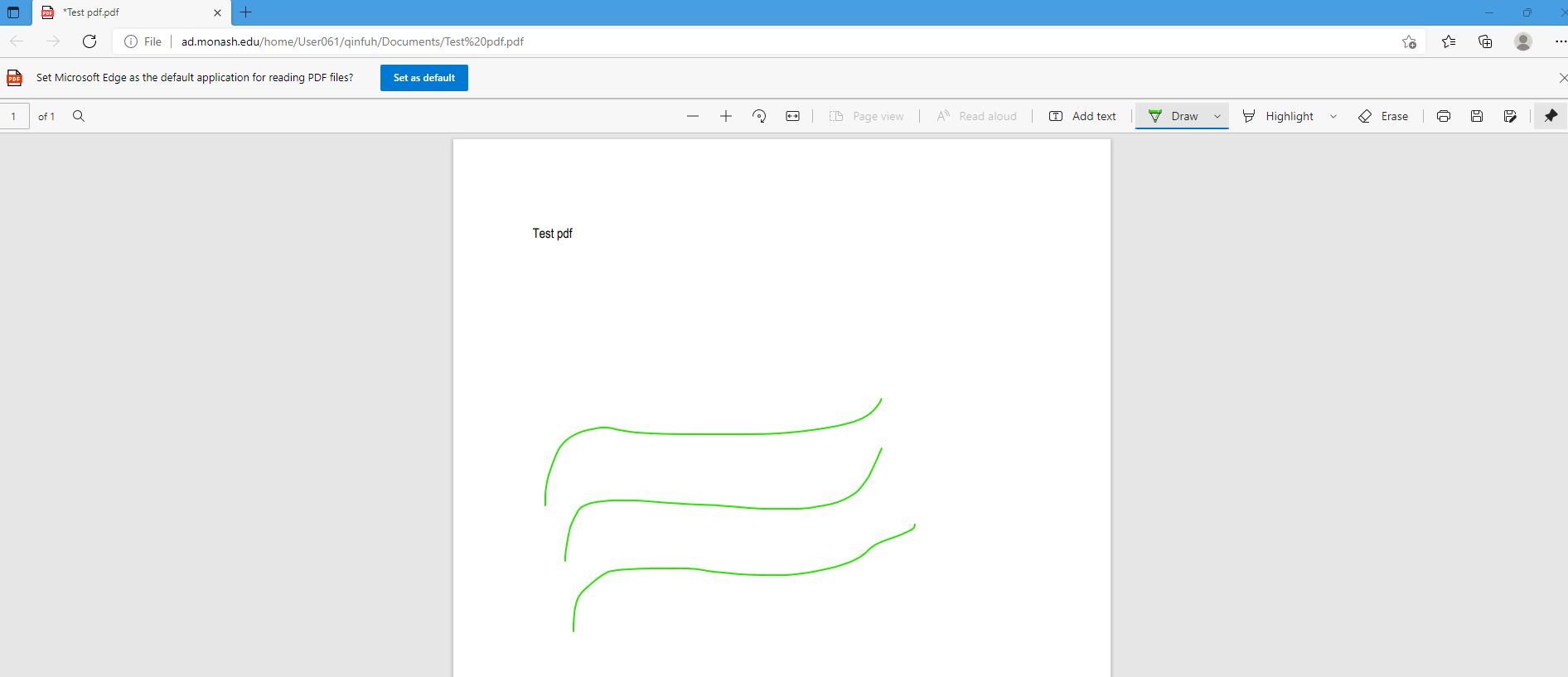Dismiss the default PDF reader prompt
This screenshot has width=1568, height=677.
(1562, 78)
